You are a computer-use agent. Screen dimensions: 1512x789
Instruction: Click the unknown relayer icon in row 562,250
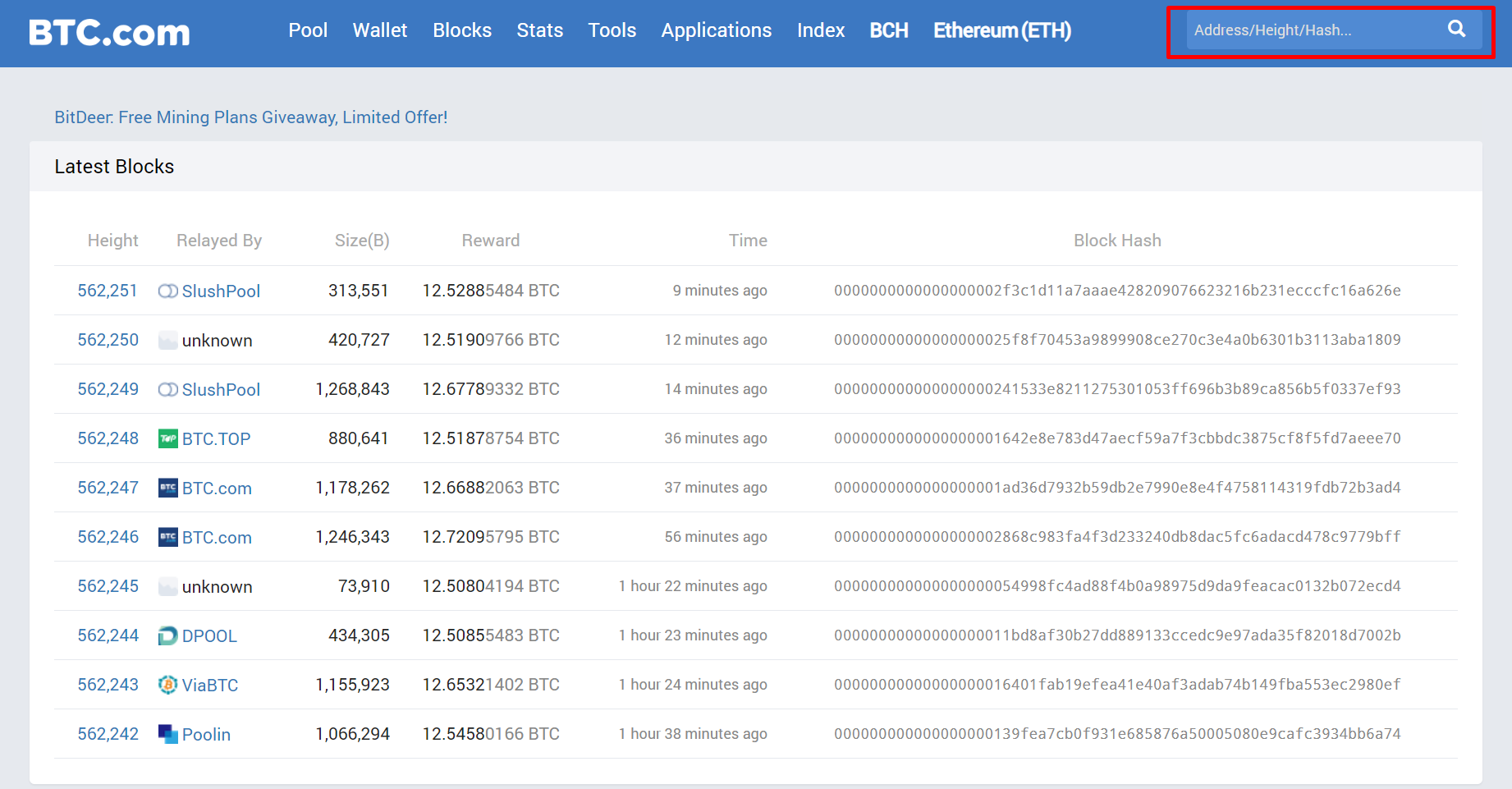pos(167,341)
